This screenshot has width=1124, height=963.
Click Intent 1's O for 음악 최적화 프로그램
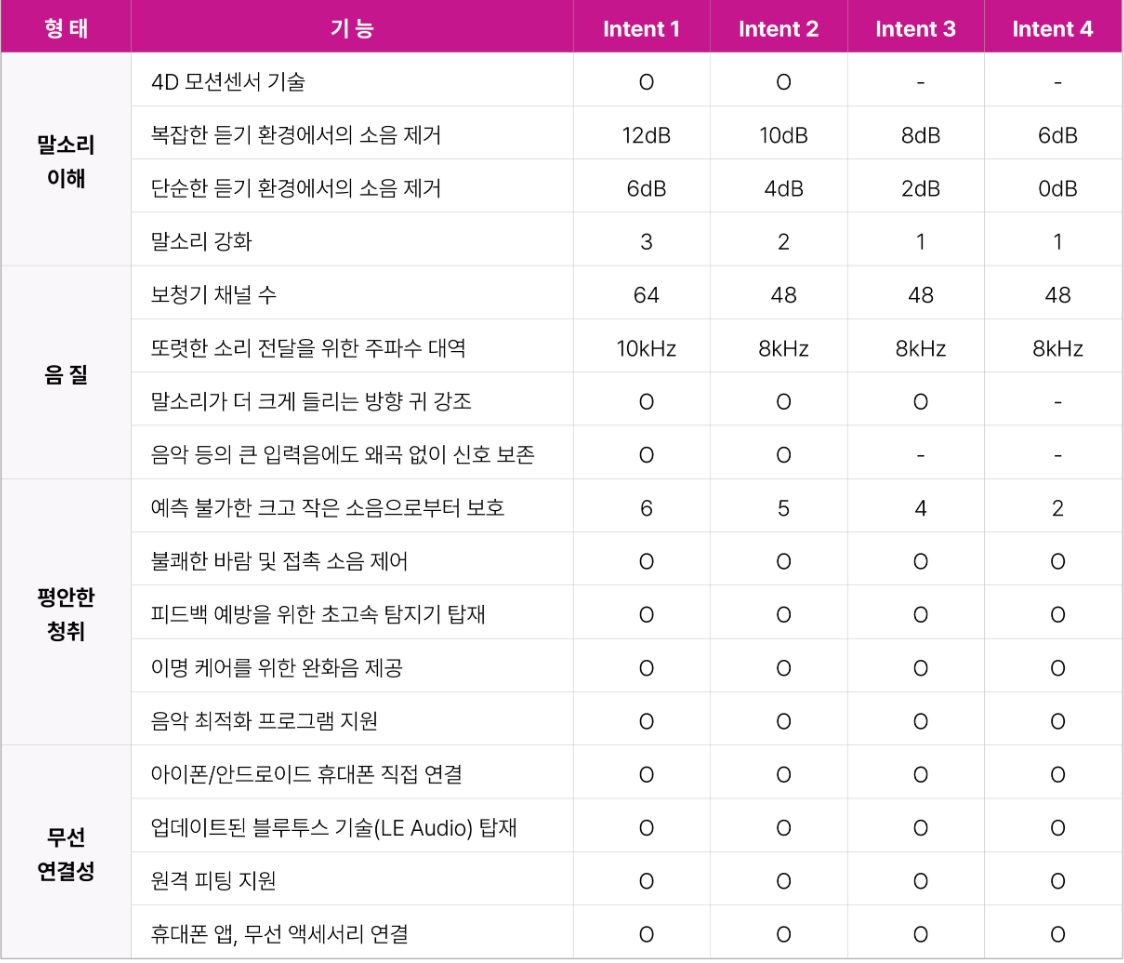646,721
